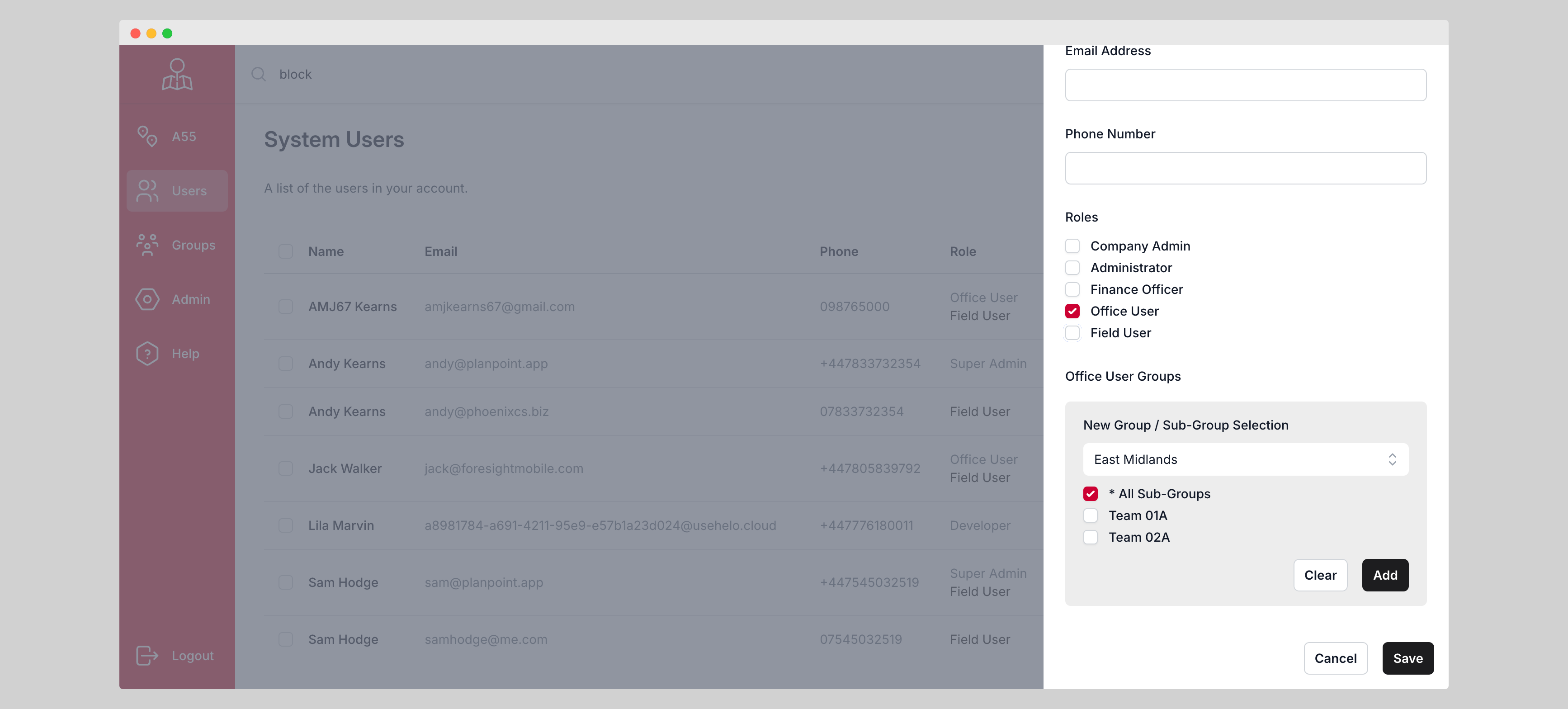Uncheck the Office User role
1568x709 pixels.
coord(1072,311)
